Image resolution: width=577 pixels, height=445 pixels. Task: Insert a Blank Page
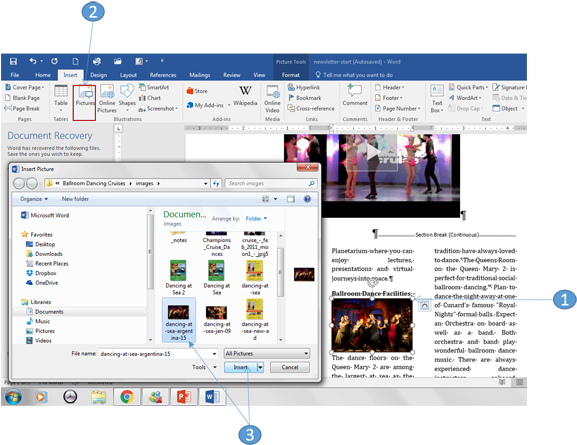click(x=22, y=98)
